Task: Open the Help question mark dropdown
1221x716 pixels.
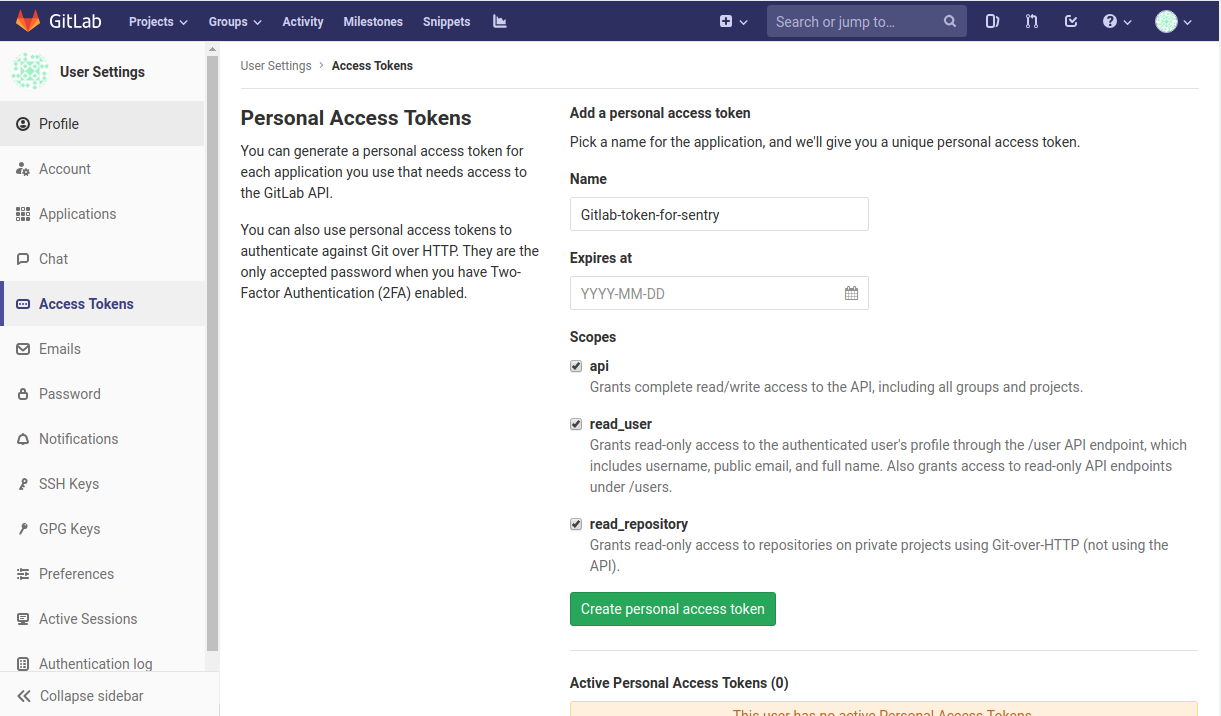Action: [1117, 21]
